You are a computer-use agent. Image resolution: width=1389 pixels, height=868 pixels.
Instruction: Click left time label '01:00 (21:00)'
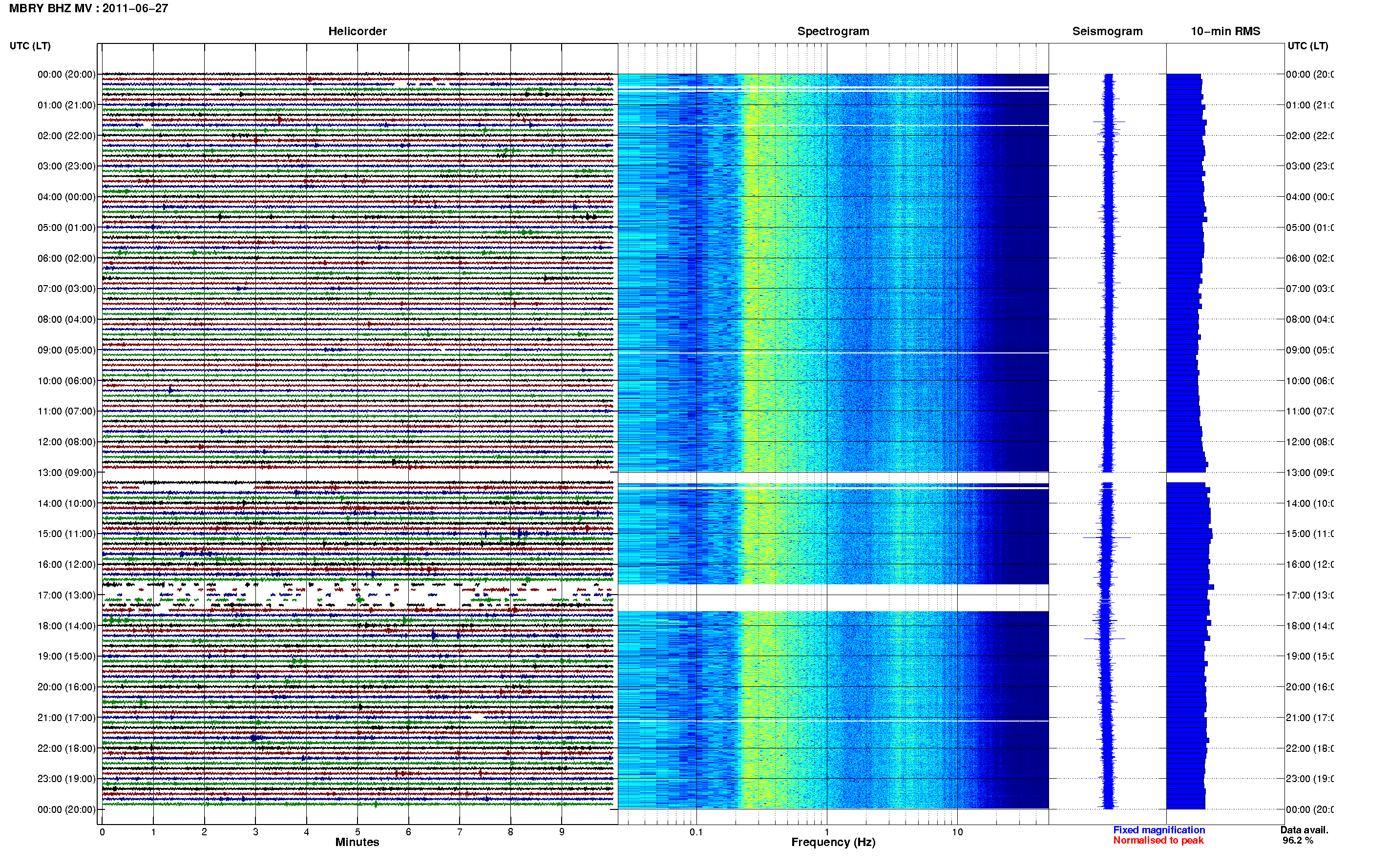coord(66,105)
